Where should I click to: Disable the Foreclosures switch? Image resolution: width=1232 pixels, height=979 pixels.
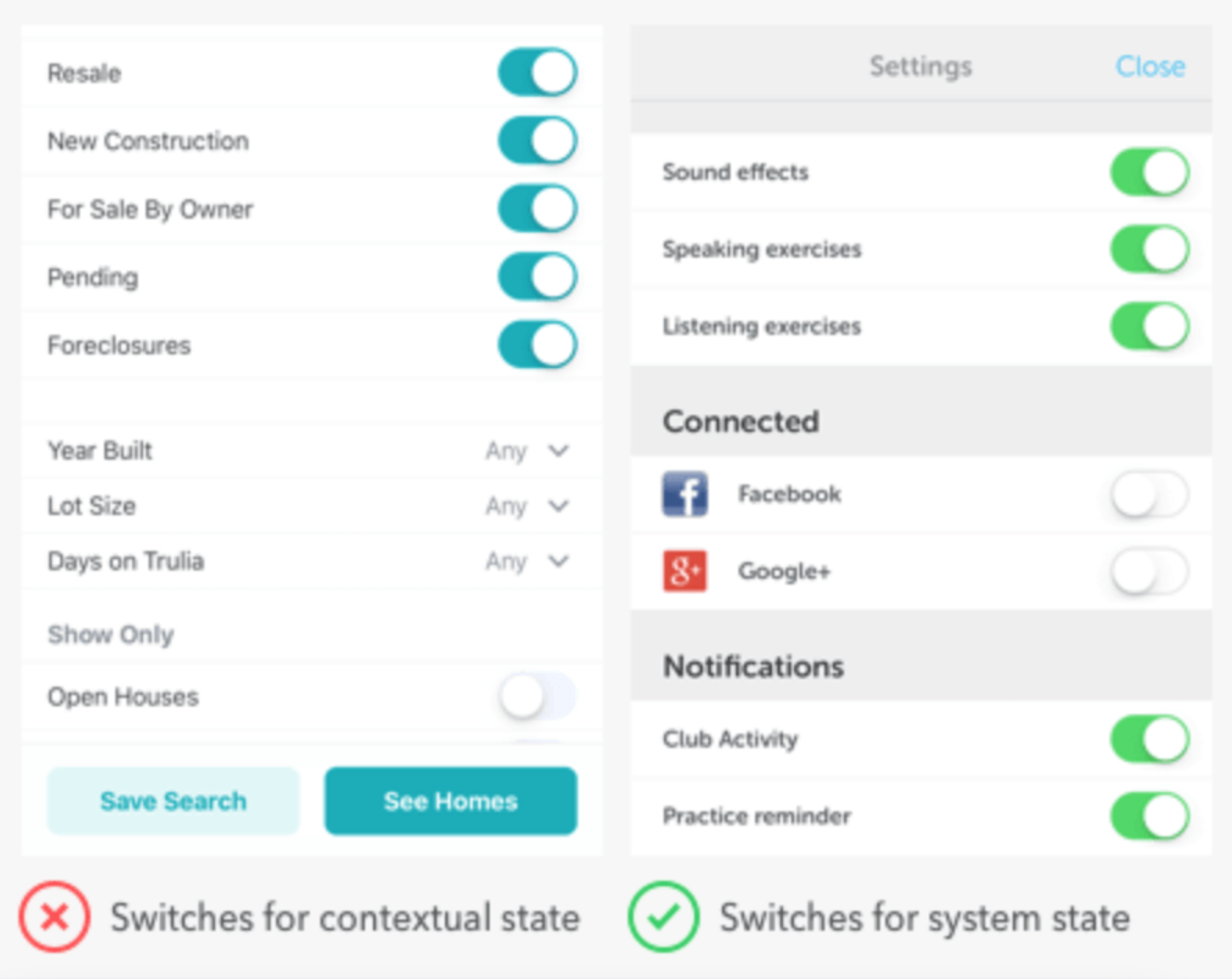[538, 344]
